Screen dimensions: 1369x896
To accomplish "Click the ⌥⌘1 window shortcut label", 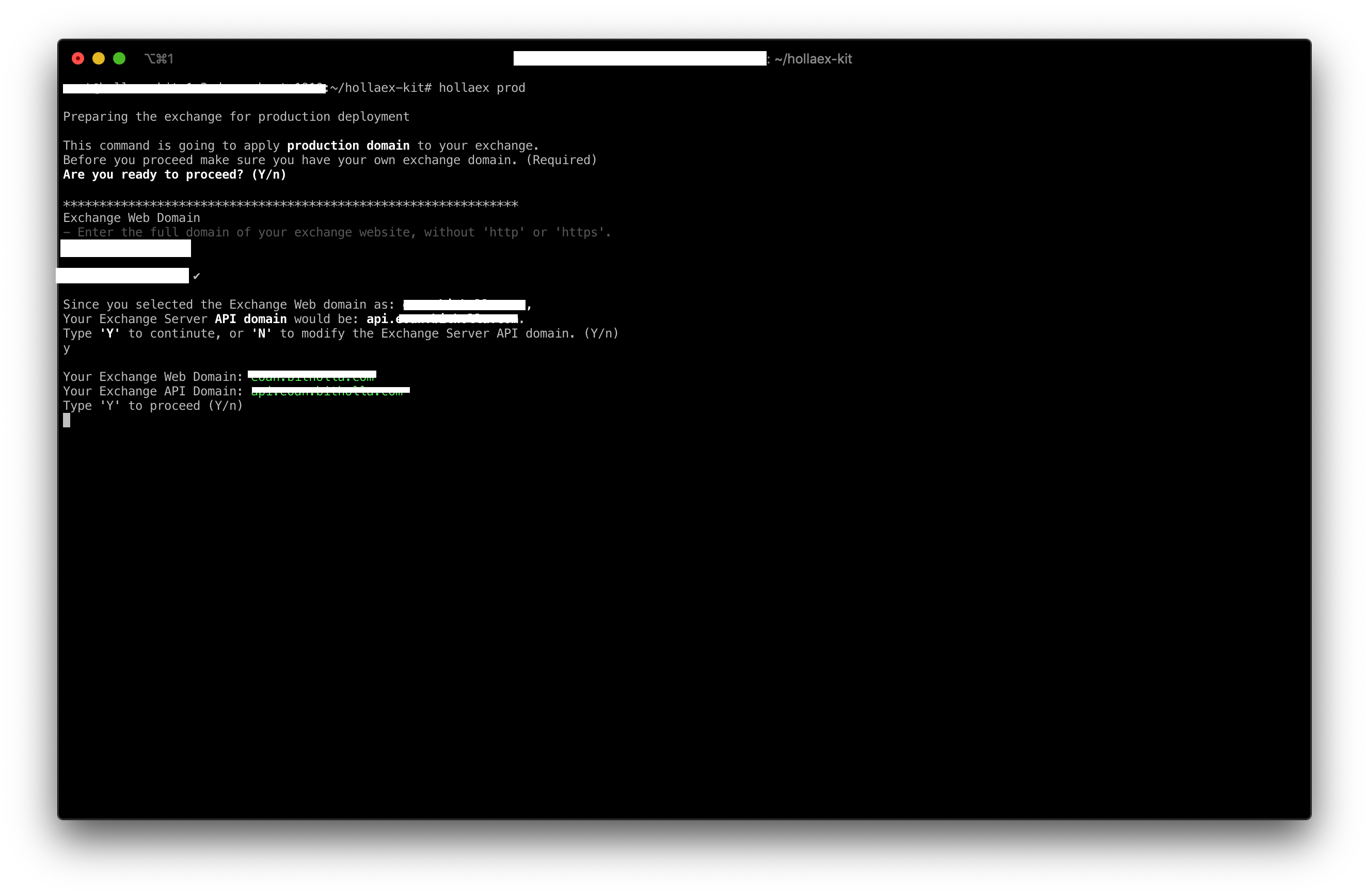I will (x=159, y=59).
